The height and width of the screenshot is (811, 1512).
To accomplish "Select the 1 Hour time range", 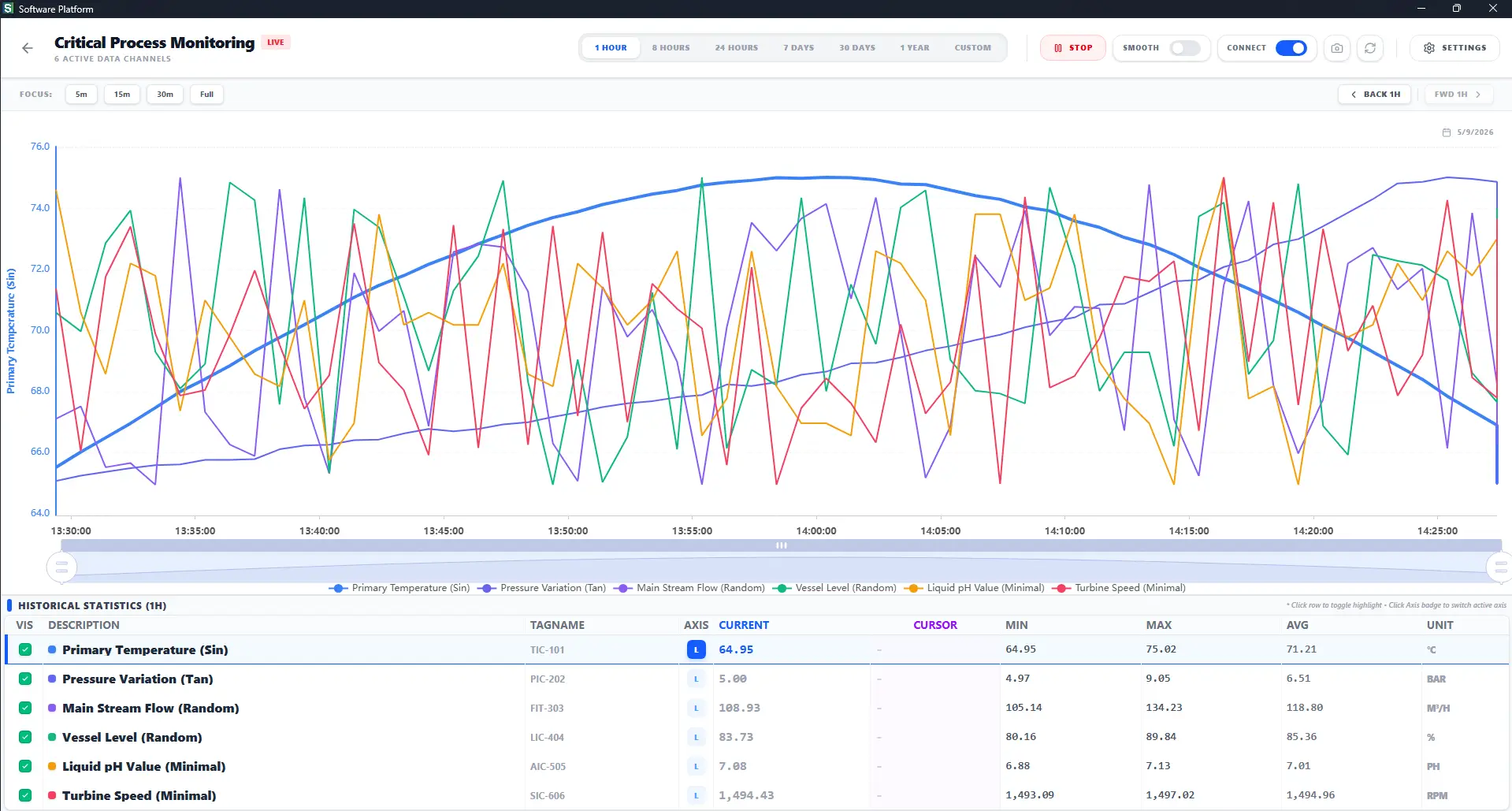I will 611,48.
